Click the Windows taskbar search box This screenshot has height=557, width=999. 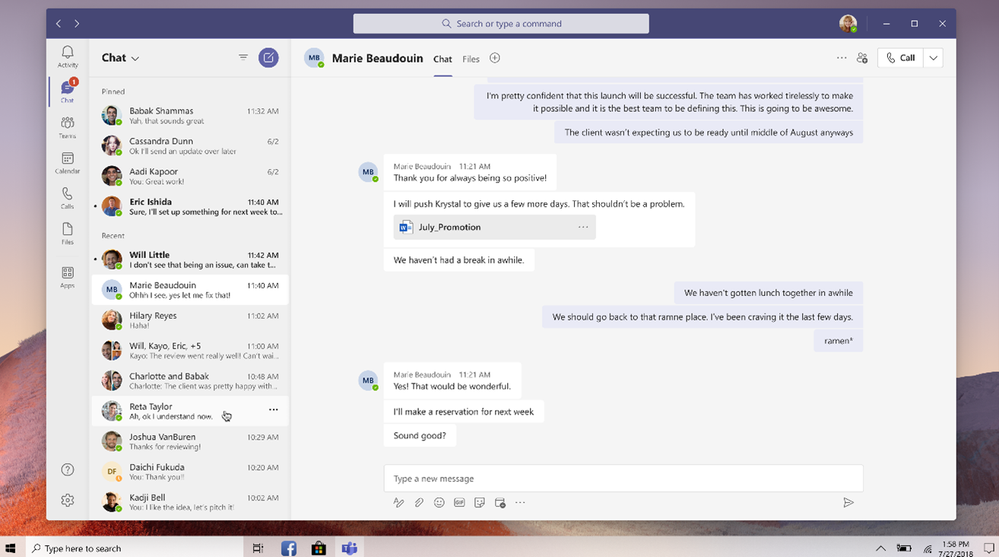(x=134, y=548)
